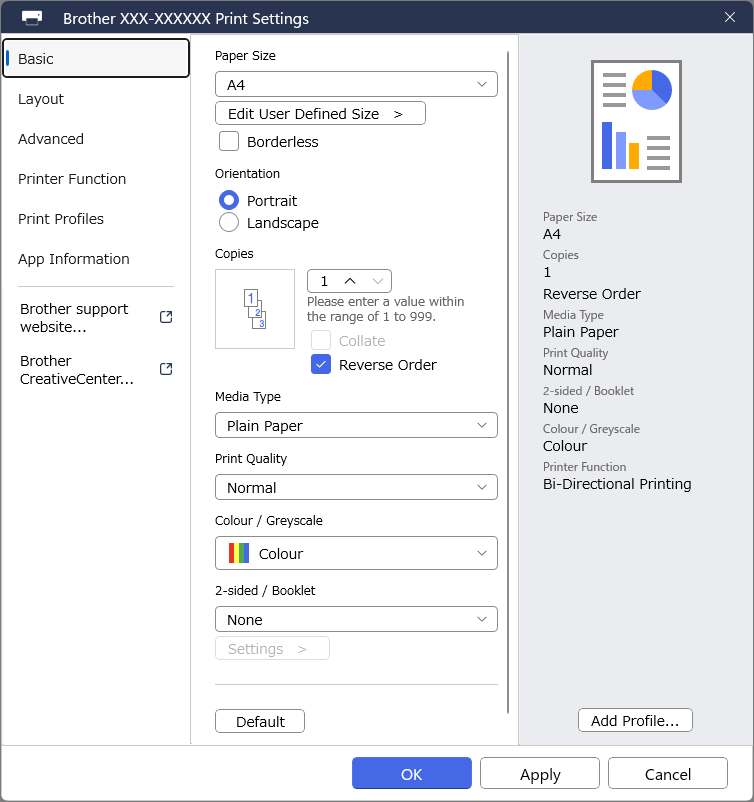This screenshot has height=802, width=754.
Task: Open the Paper Size dropdown
Action: point(356,84)
